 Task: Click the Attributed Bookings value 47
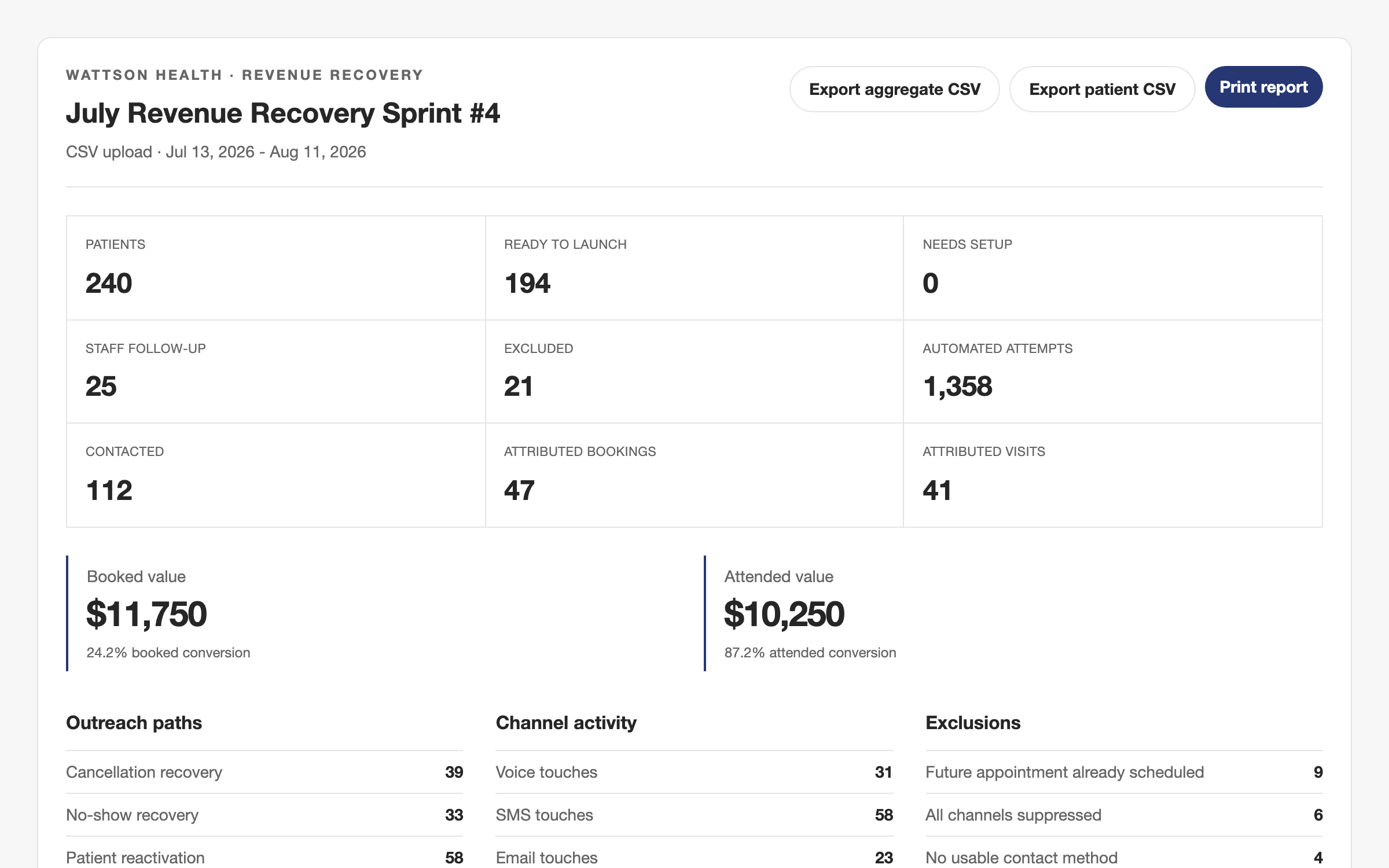[x=519, y=491]
